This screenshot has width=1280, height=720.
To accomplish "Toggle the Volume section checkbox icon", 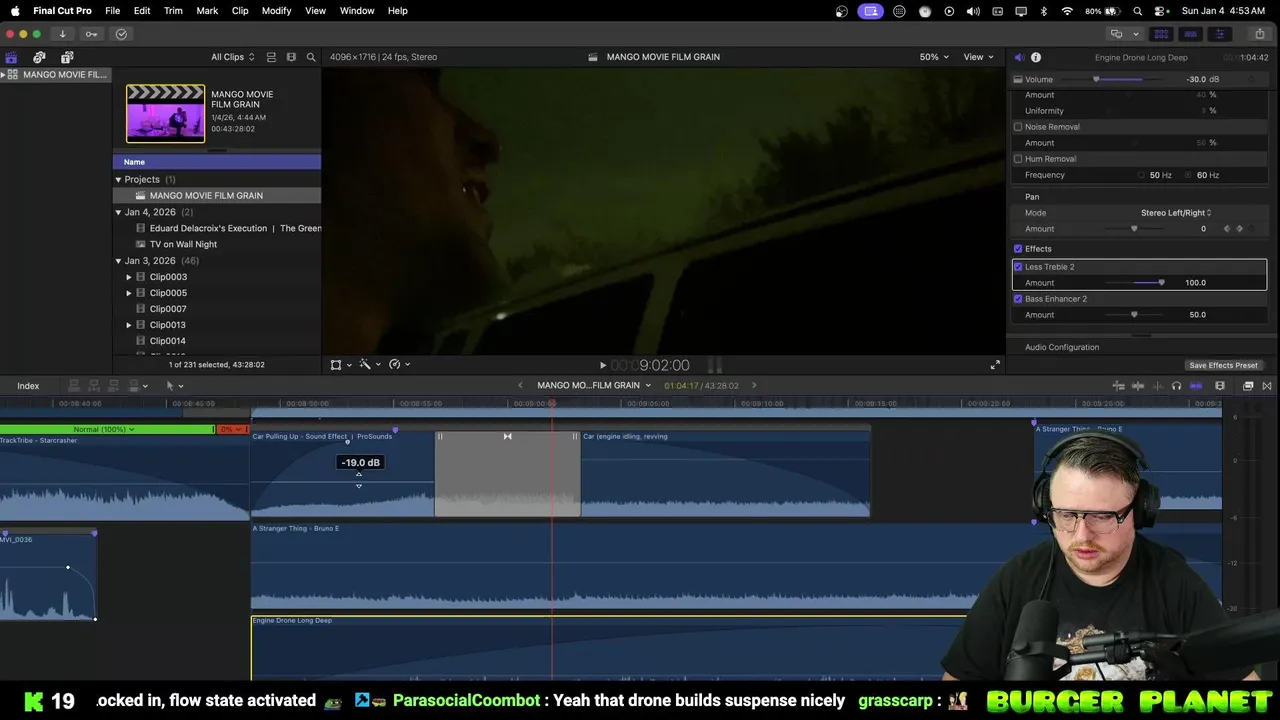I will [1018, 79].
